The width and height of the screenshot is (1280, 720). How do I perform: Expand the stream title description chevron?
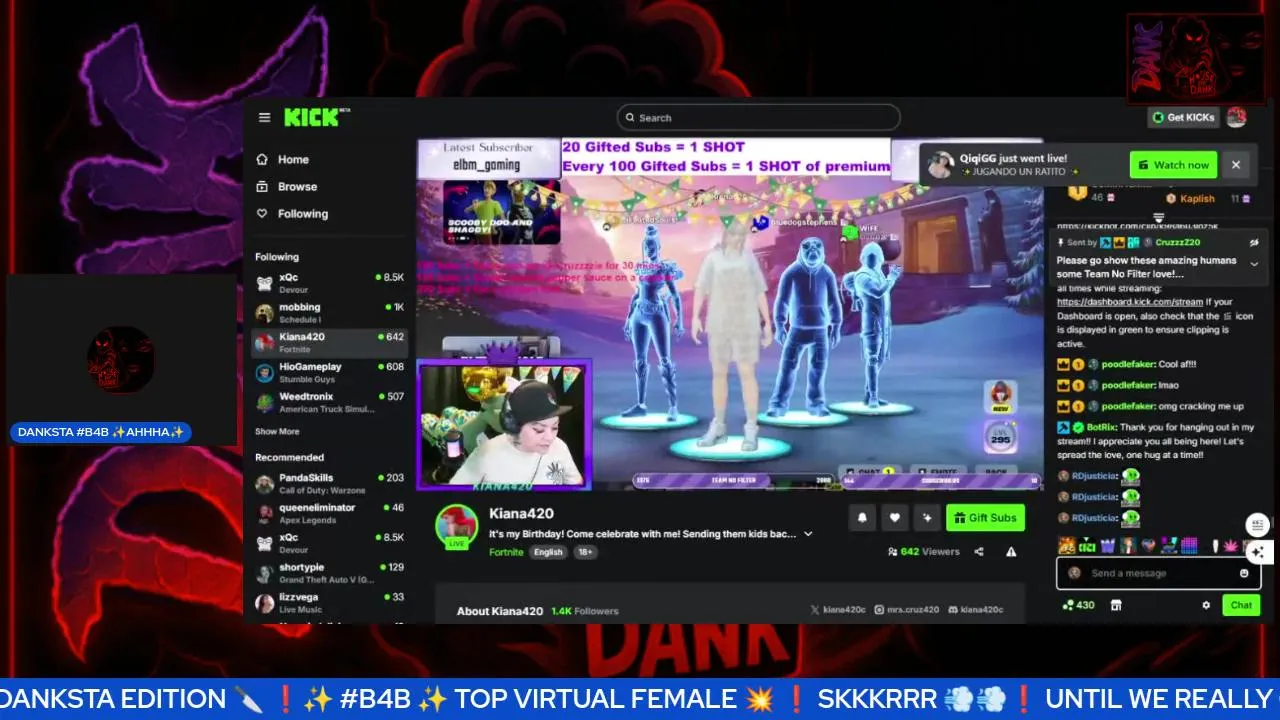click(x=808, y=534)
